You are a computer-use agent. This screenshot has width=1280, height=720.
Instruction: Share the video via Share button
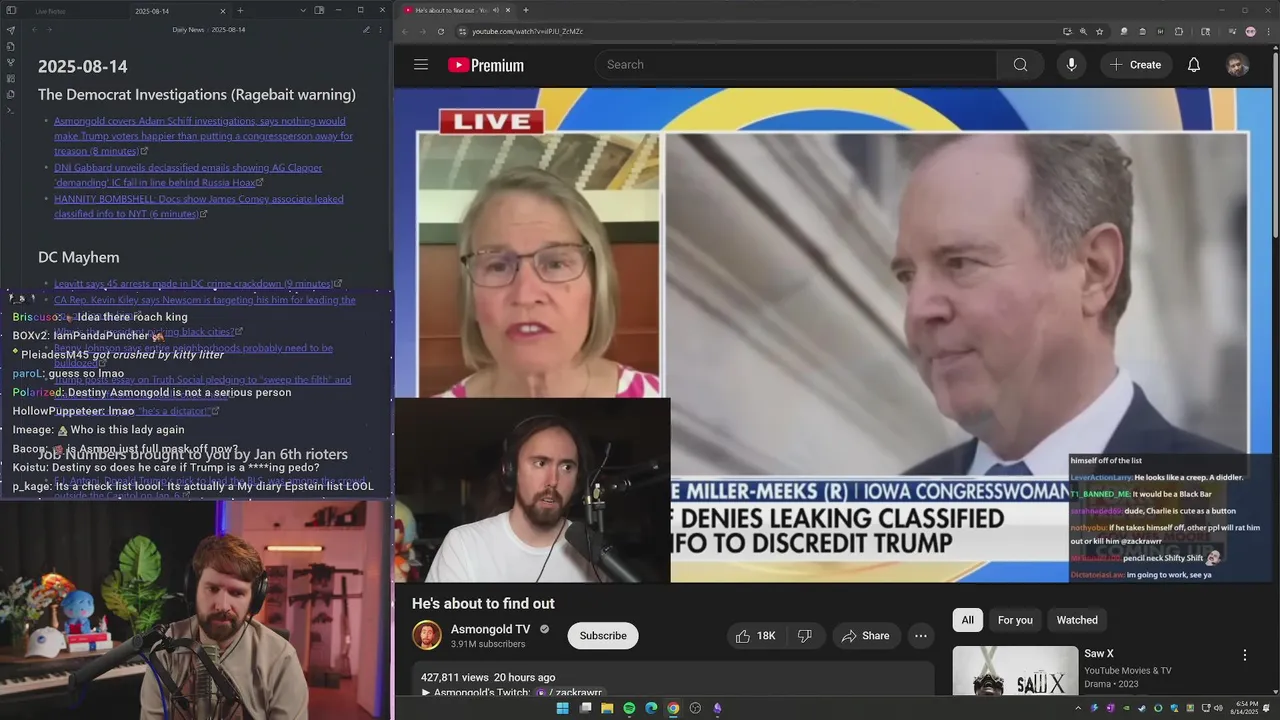pyautogui.click(x=865, y=636)
